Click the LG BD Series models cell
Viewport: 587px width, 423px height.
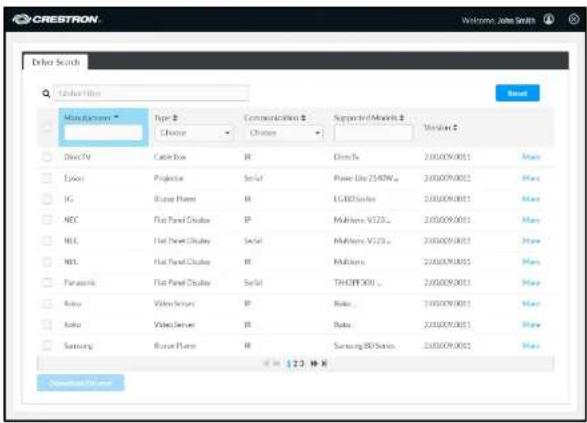(355, 199)
